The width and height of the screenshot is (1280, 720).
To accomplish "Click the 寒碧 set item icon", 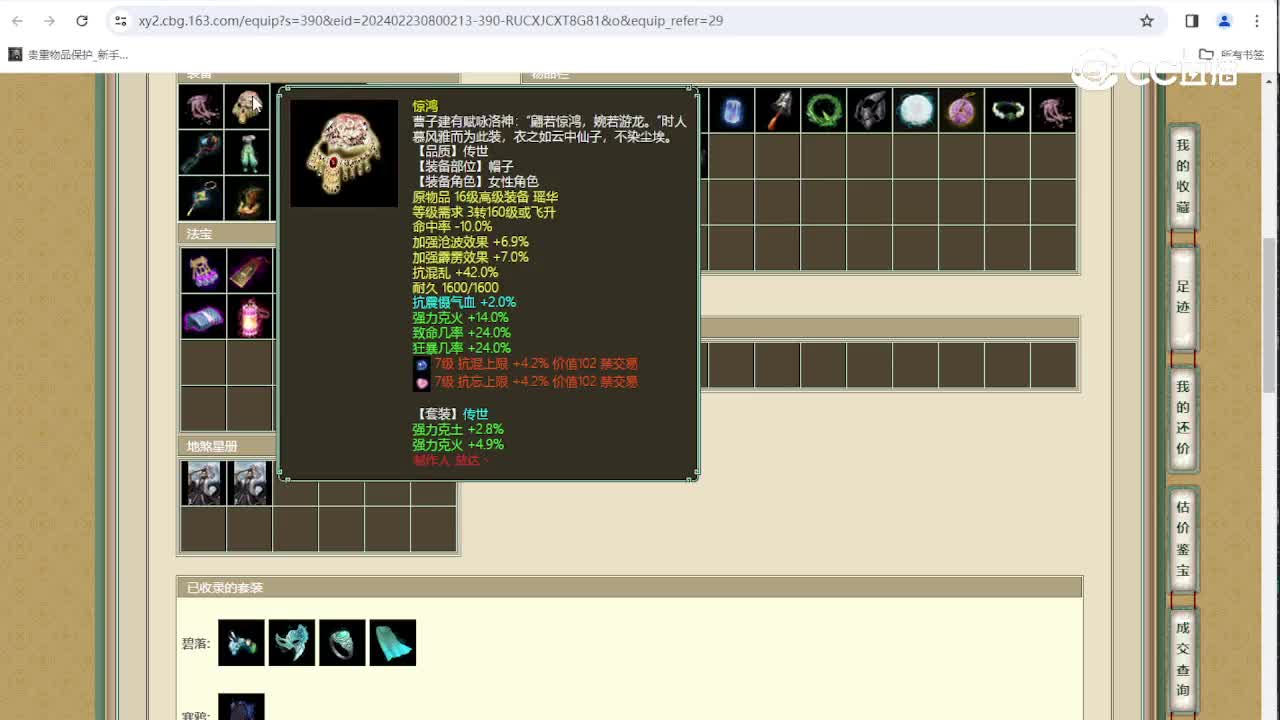I will click(242, 707).
